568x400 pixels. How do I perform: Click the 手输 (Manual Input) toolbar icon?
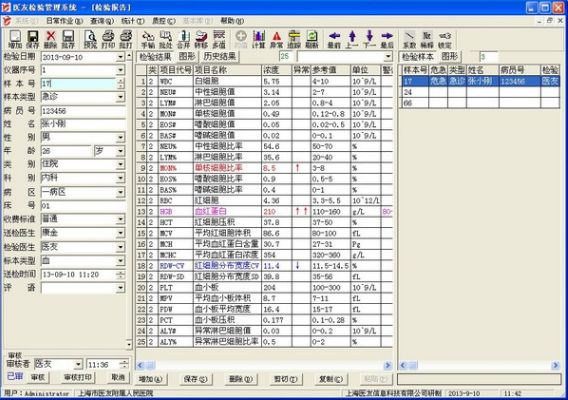click(x=148, y=39)
